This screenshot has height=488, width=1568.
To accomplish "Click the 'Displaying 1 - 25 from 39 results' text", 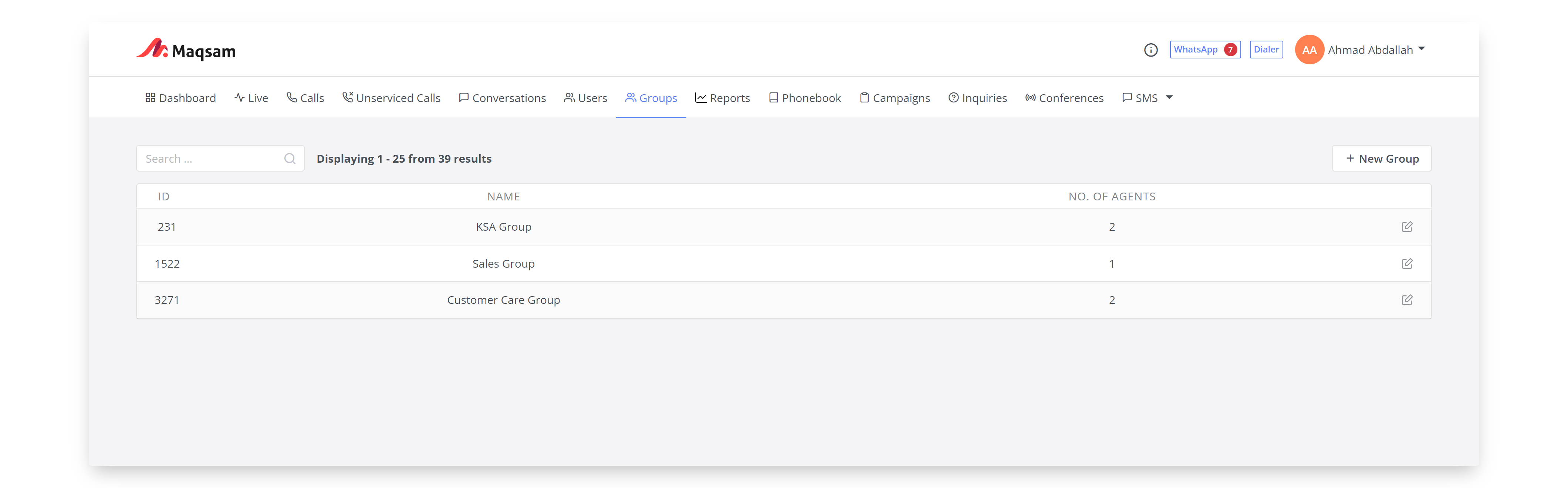I will coord(403,158).
